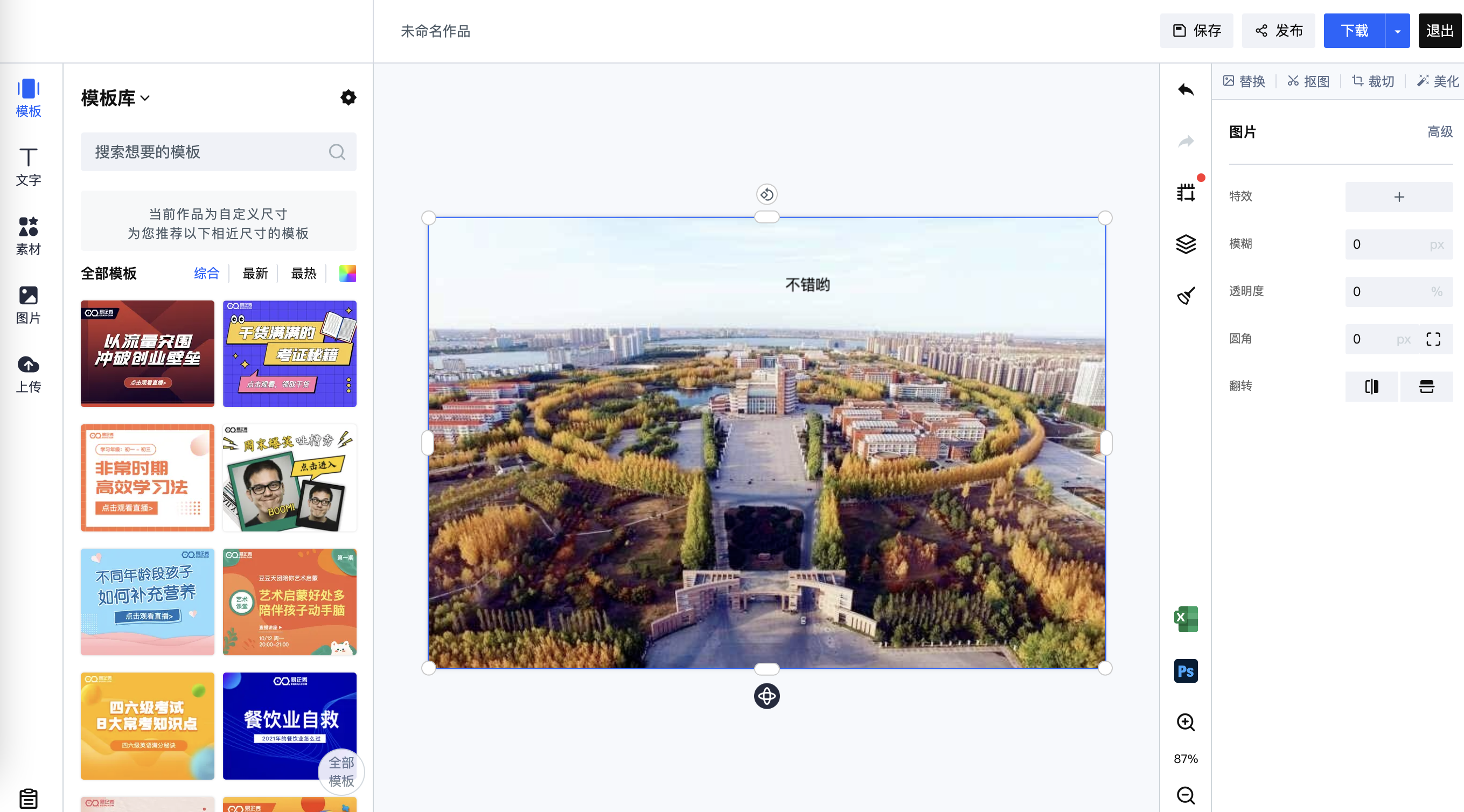This screenshot has height=812, width=1464.
Task: Click the 下载 download button
Action: click(x=1354, y=31)
